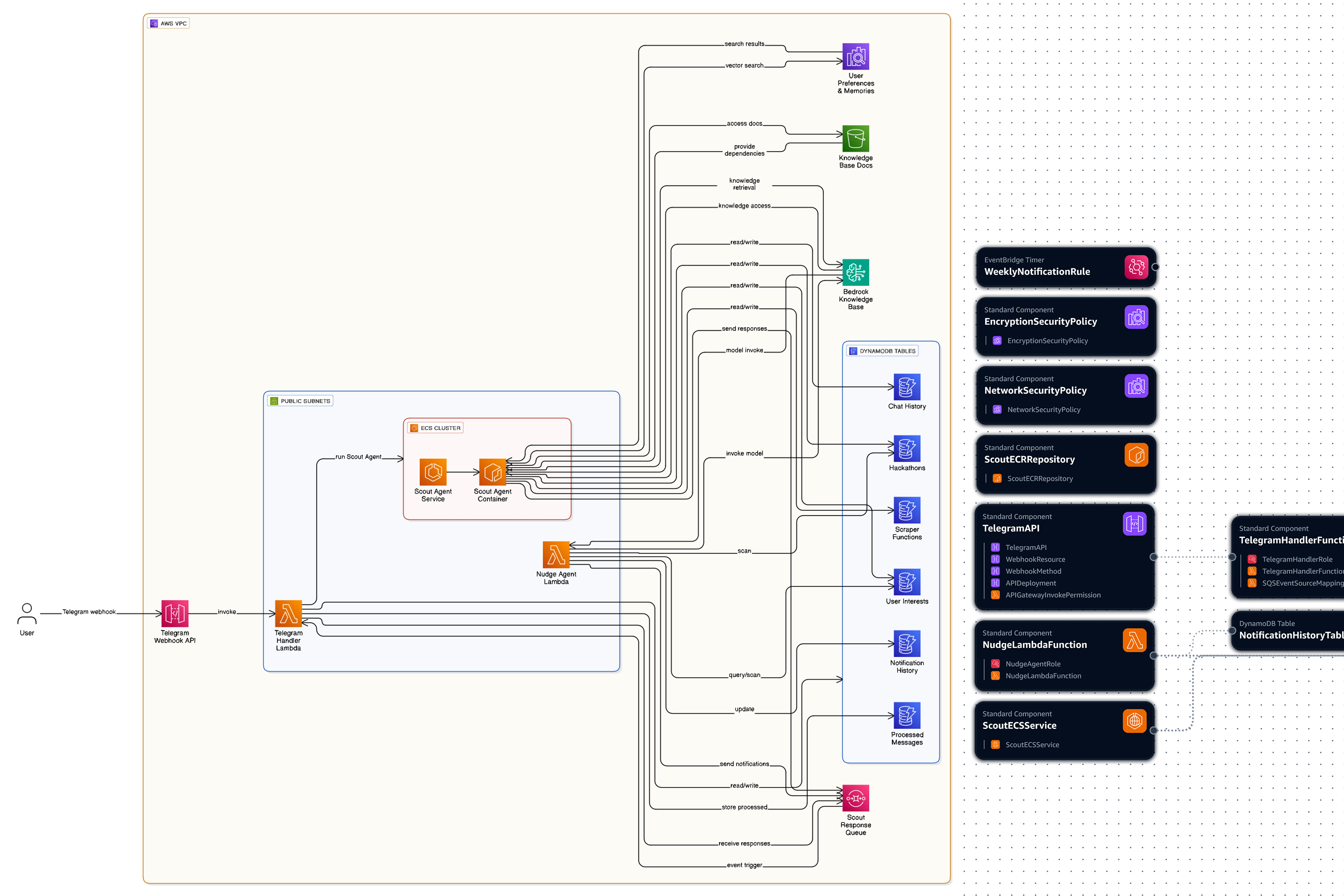Select the Scout Agent Container icon

tap(492, 472)
